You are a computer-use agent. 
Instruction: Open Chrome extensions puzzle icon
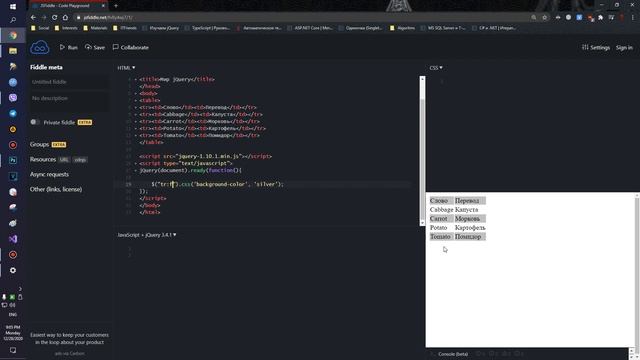[x=600, y=18]
